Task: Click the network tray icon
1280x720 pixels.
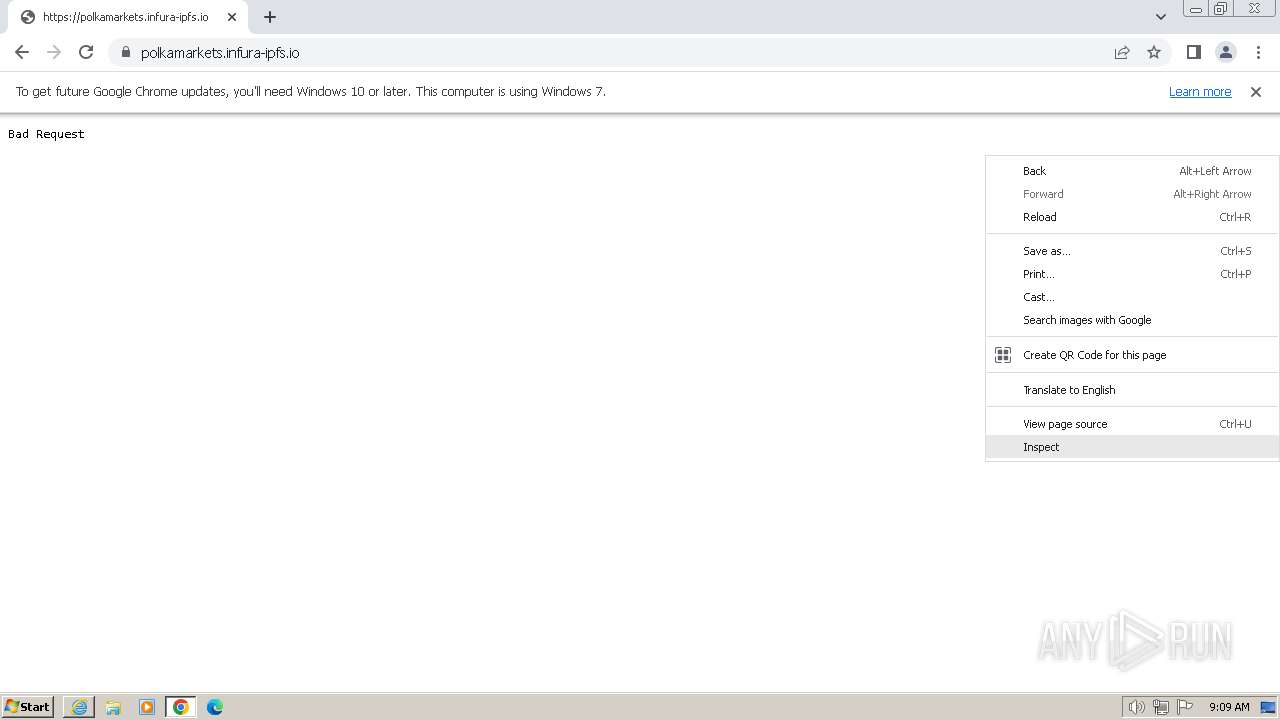Action: click(x=1161, y=707)
